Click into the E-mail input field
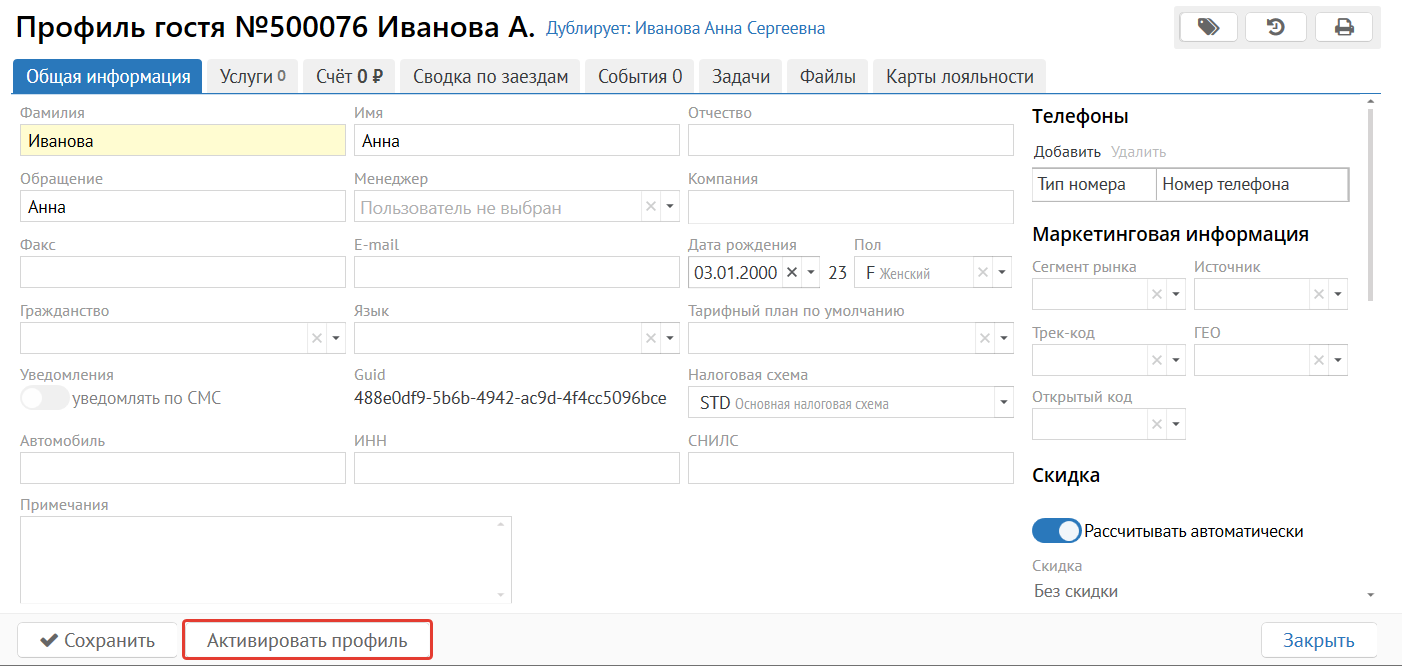The width and height of the screenshot is (1402, 666). (516, 273)
